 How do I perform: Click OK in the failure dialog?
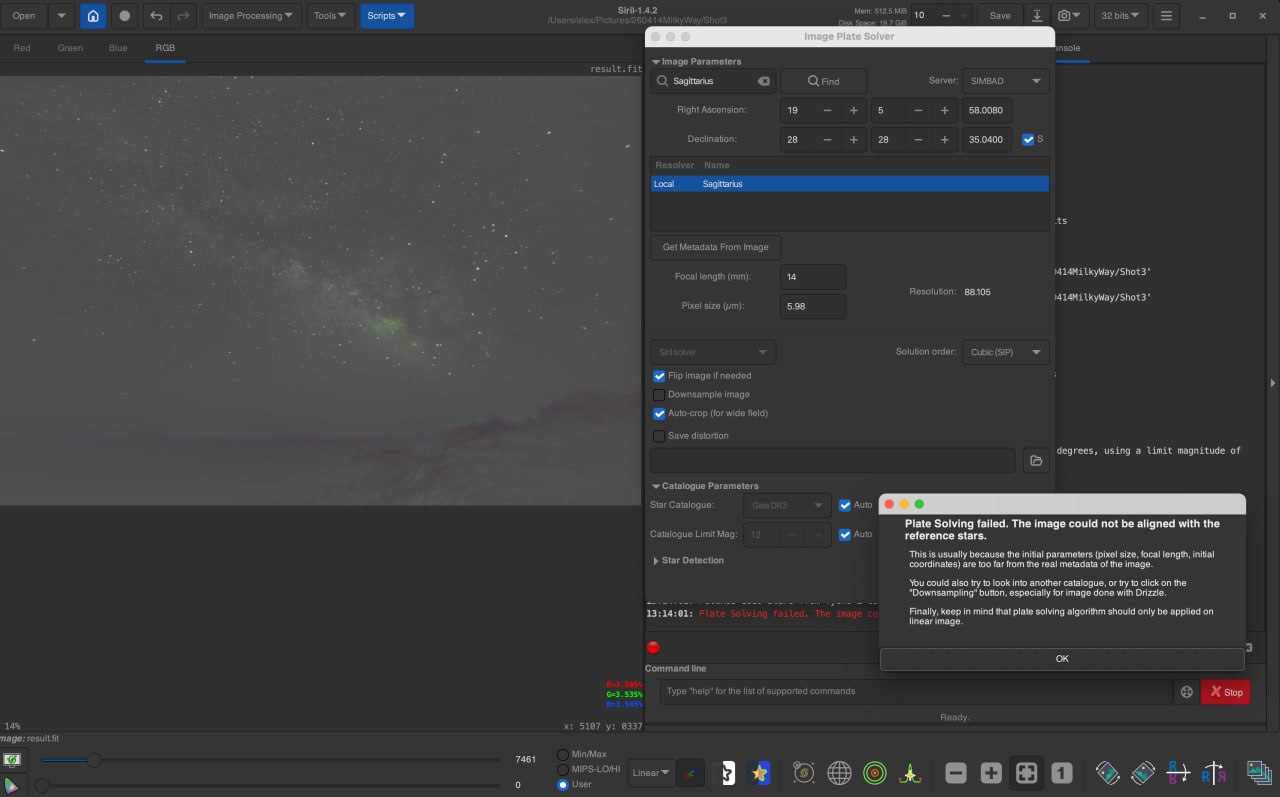pos(1062,659)
